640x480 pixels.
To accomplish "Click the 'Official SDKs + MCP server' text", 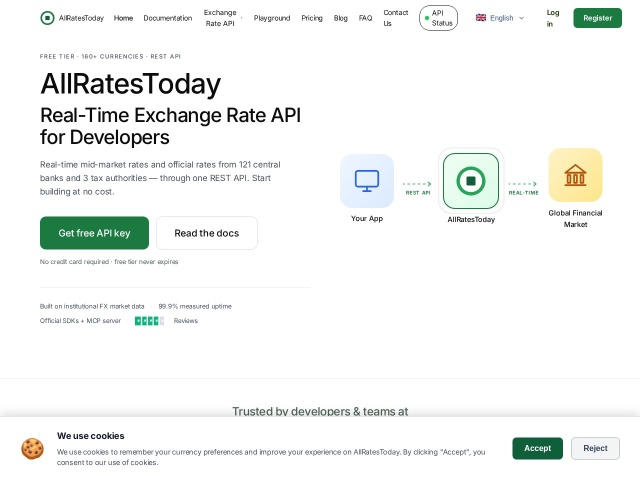I will pyautogui.click(x=80, y=321).
